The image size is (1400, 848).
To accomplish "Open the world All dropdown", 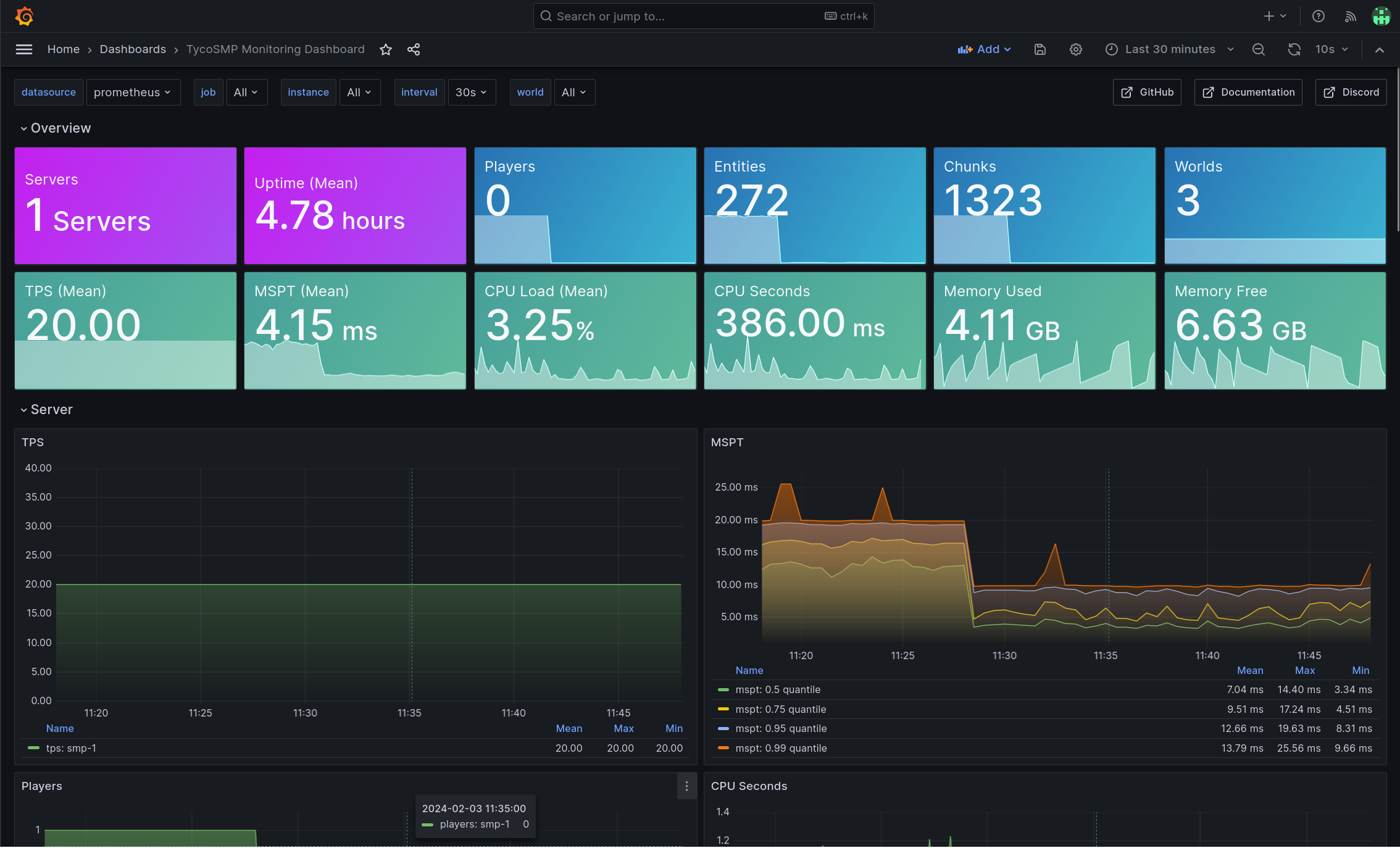I will point(574,92).
